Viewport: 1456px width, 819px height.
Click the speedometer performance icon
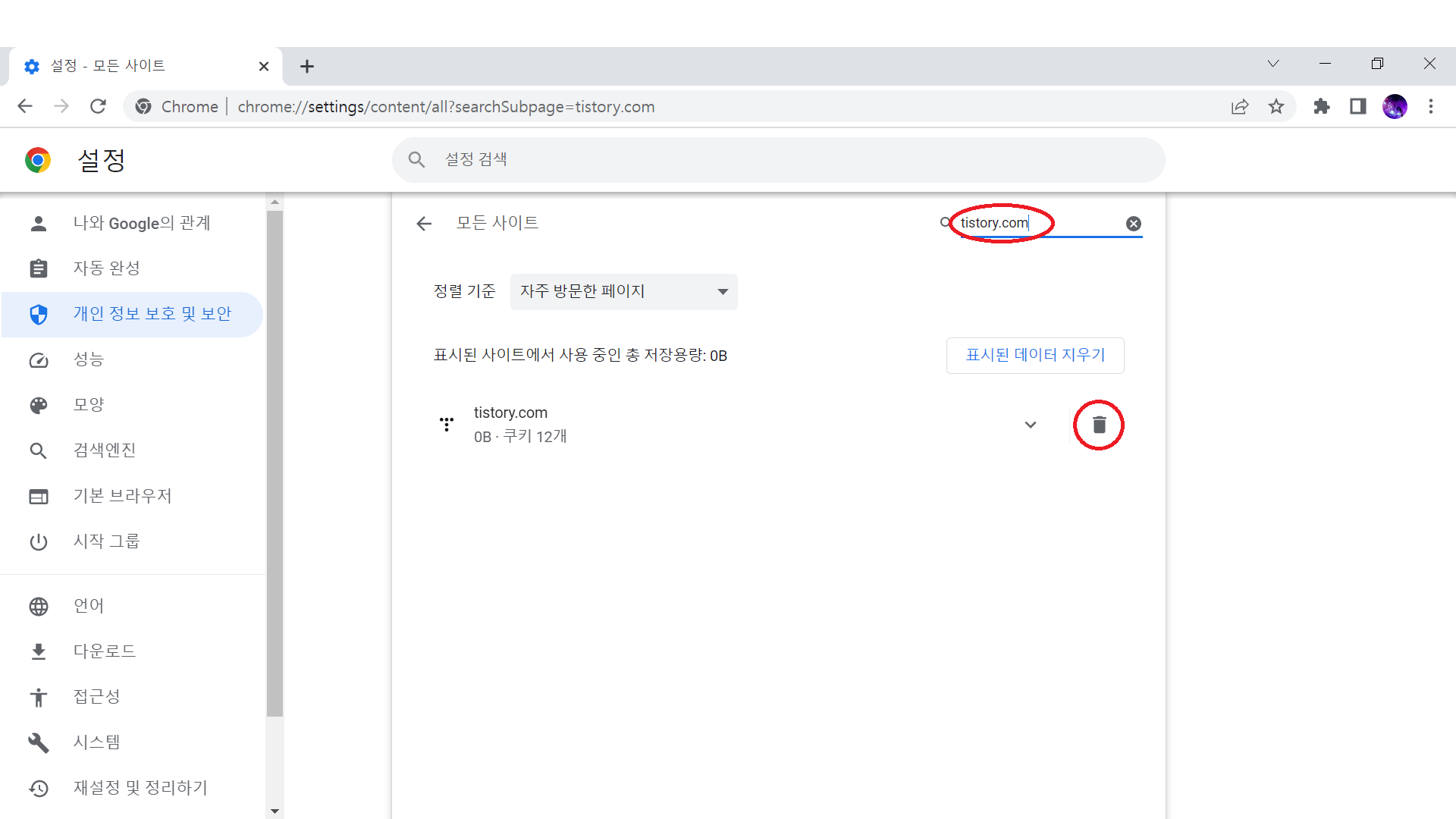tap(39, 360)
